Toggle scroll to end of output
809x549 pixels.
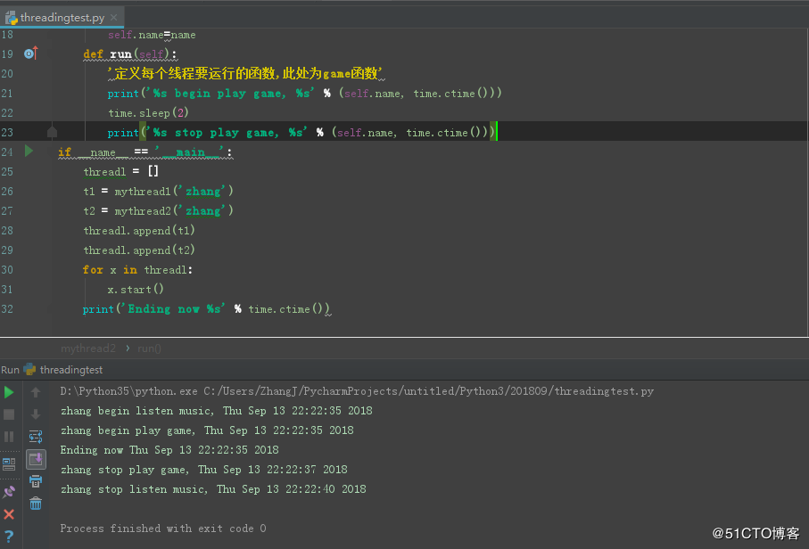click(36, 459)
